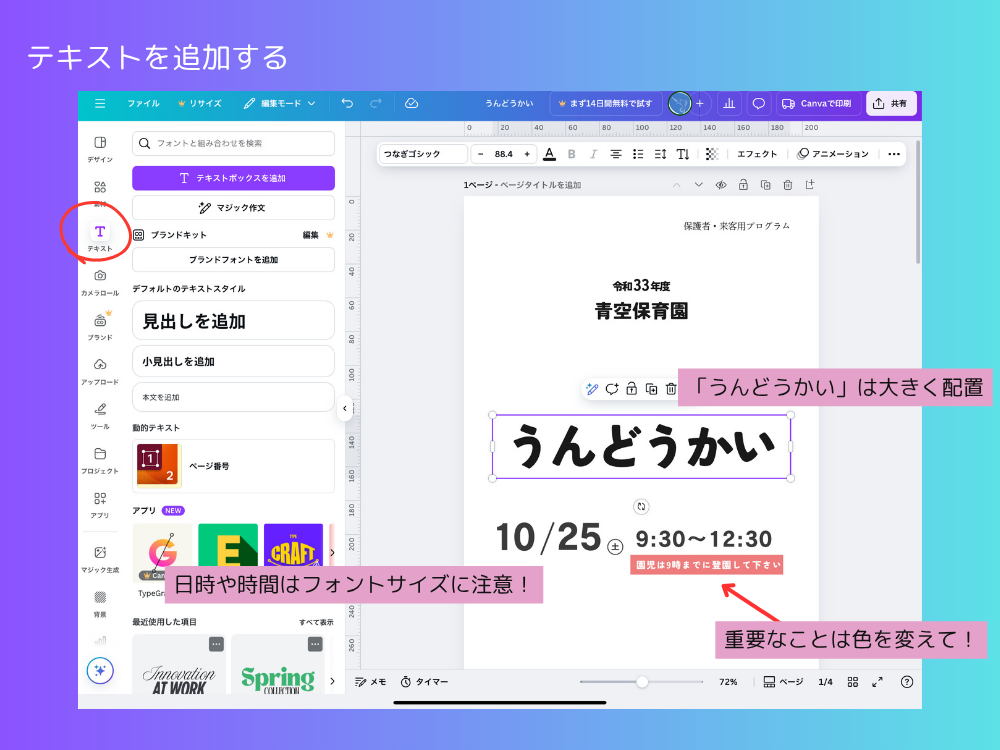1000x750 pixels.
Task: Open the アップロード sidebar panel
Action: tap(100, 371)
